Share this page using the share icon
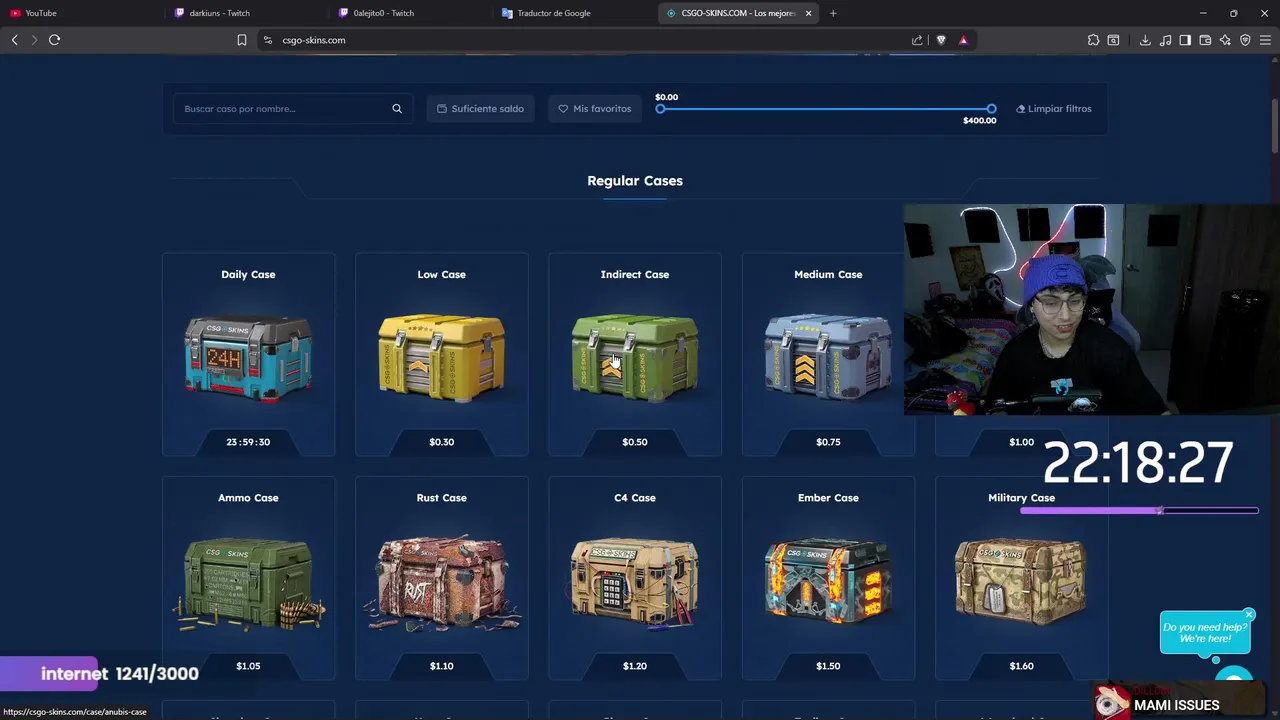The width and height of the screenshot is (1280, 720). [x=917, y=40]
